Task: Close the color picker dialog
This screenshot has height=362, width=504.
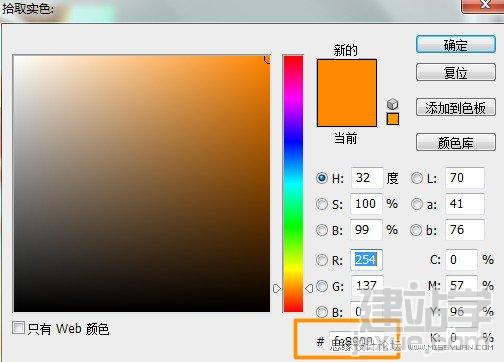Action: 483,6
